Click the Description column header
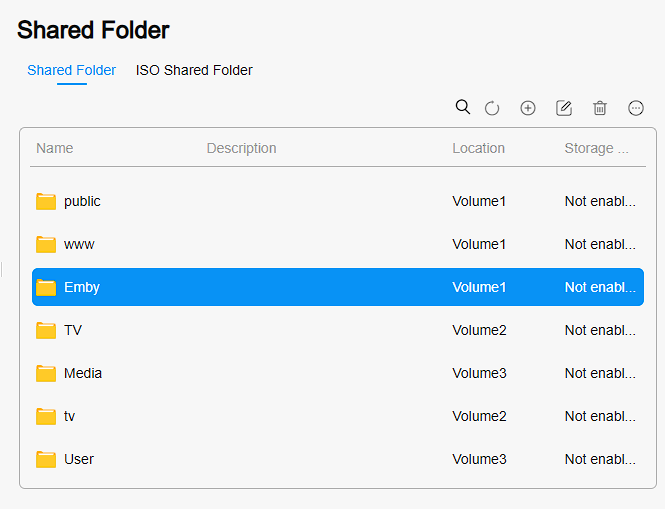The width and height of the screenshot is (665, 509). 241,148
